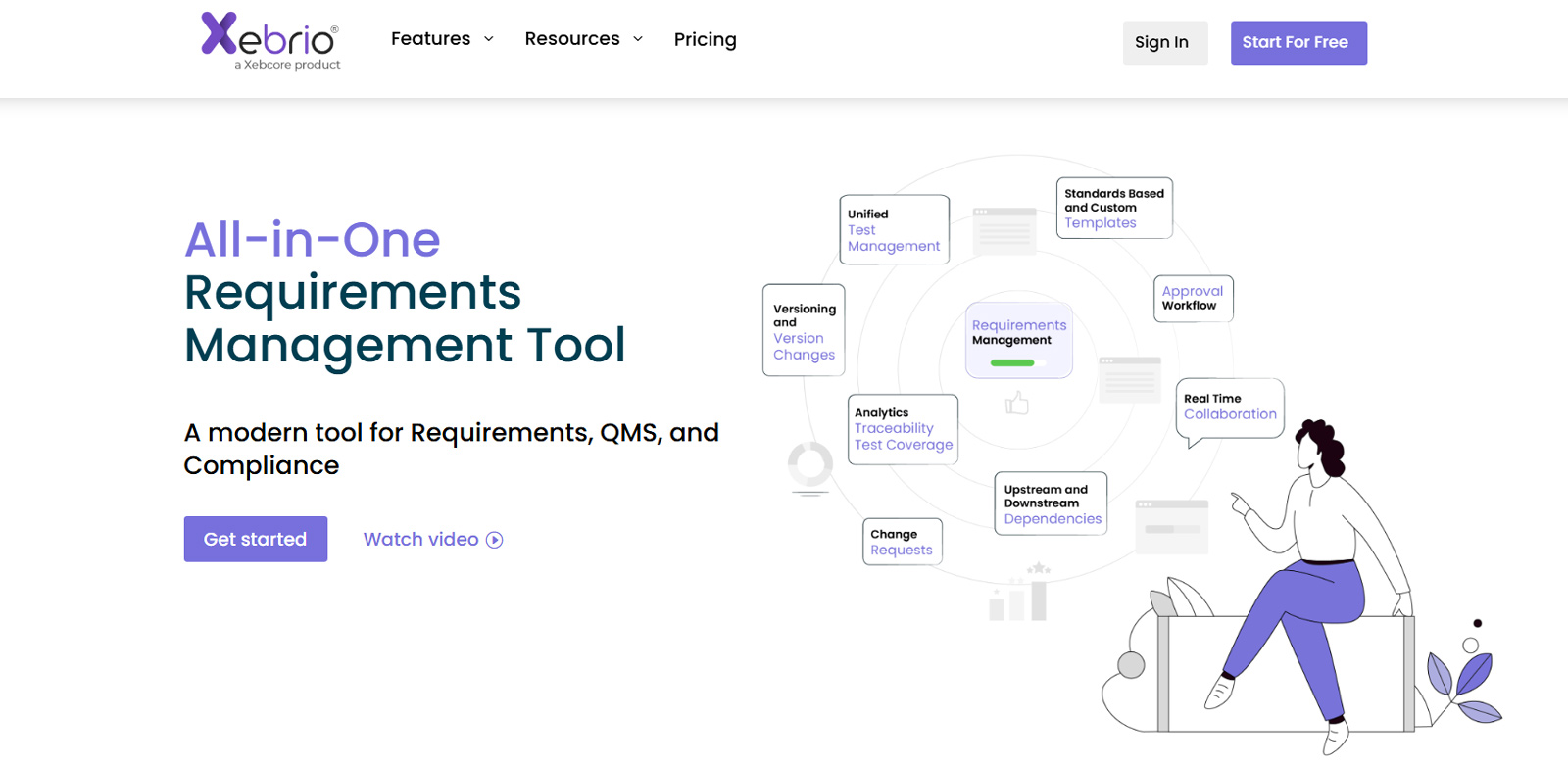Open the Features menu

click(430, 39)
